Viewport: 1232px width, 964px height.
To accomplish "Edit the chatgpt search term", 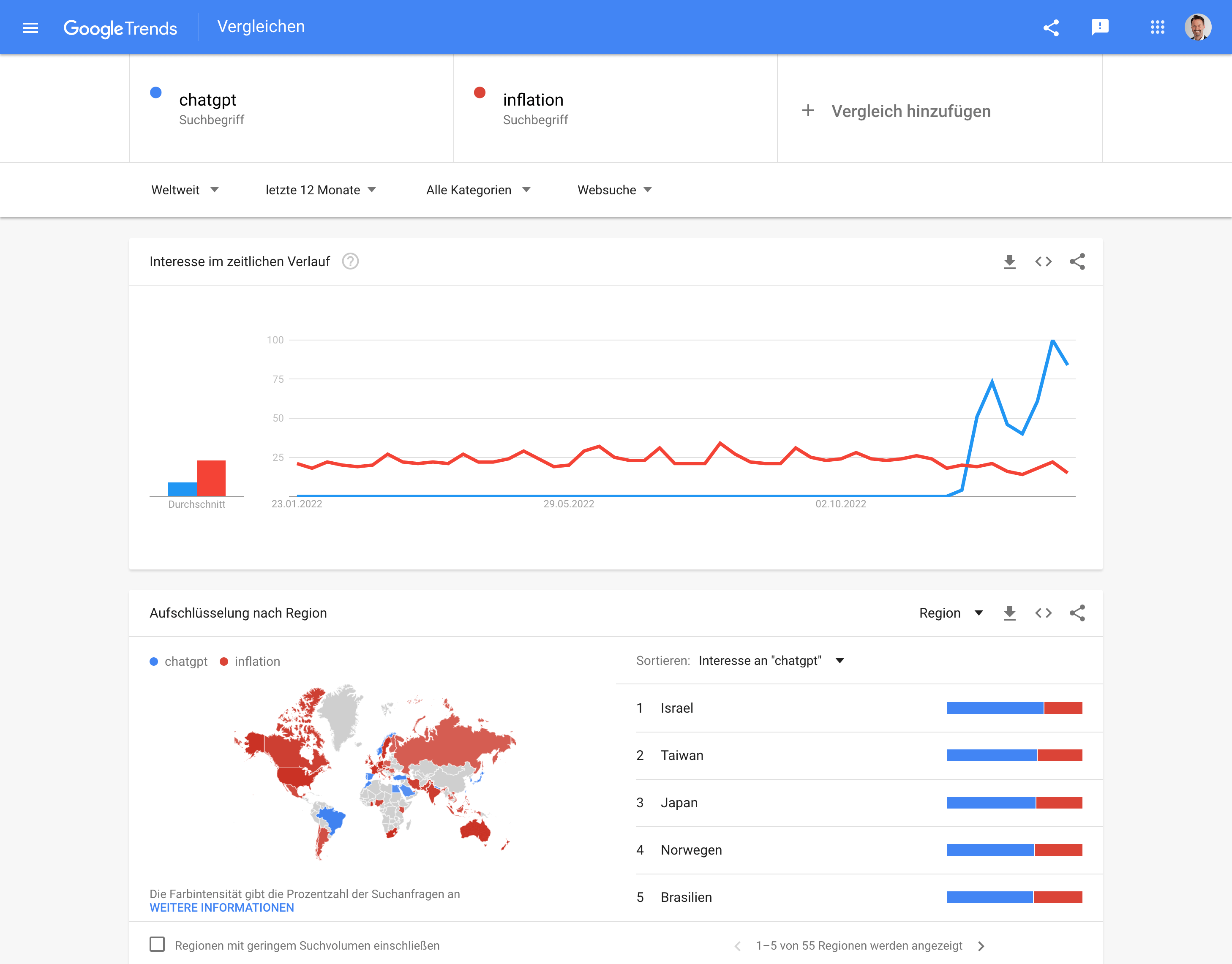I will click(292, 109).
